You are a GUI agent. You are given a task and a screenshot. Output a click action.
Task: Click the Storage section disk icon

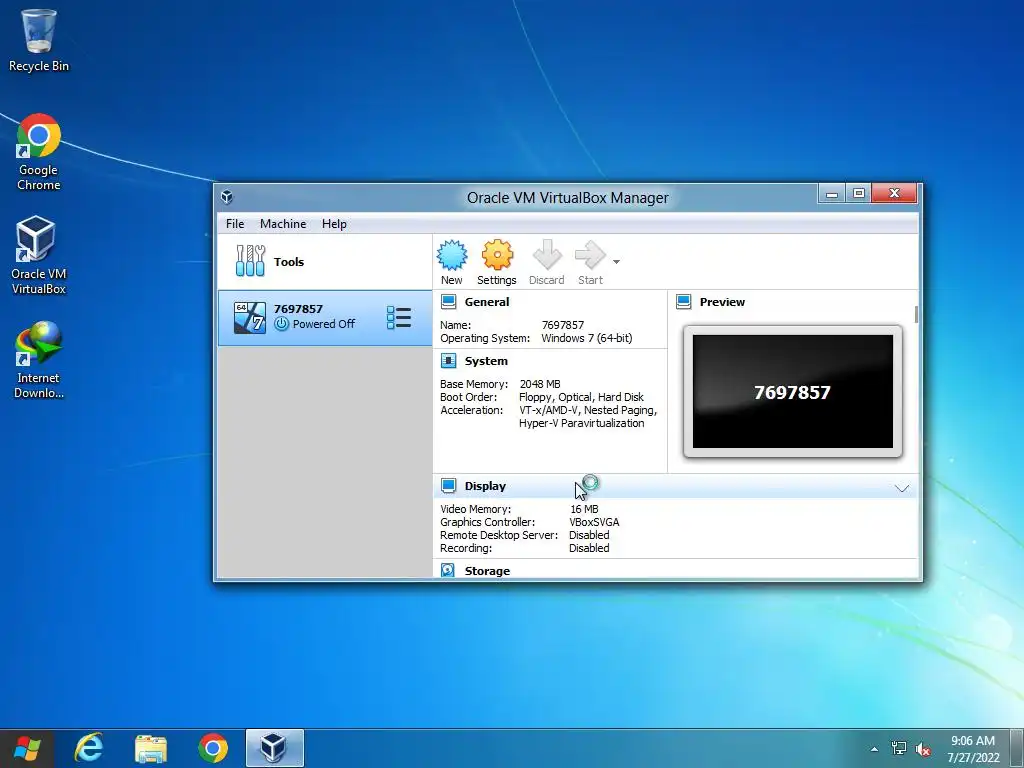[448, 570]
